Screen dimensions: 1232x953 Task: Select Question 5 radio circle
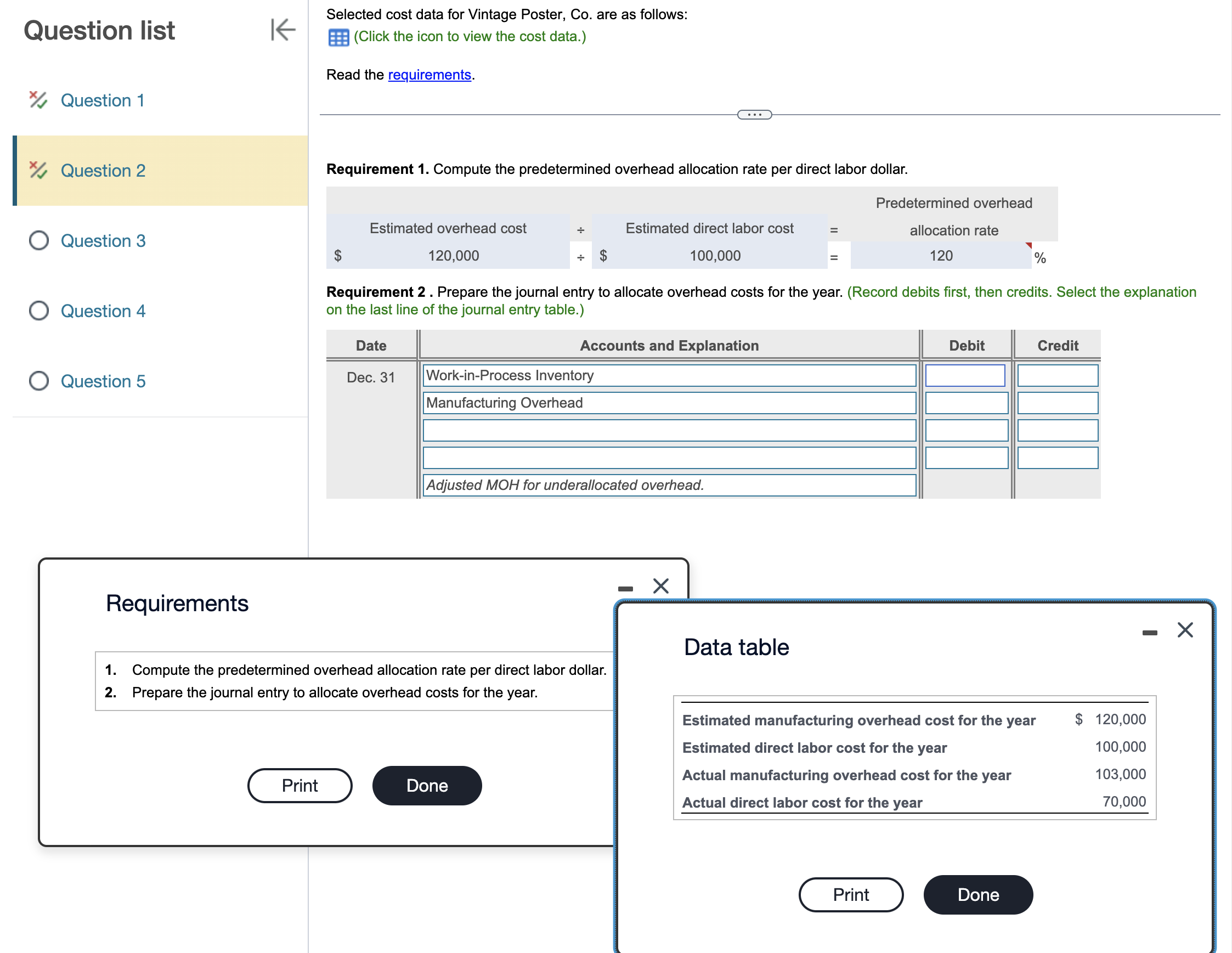click(x=38, y=381)
